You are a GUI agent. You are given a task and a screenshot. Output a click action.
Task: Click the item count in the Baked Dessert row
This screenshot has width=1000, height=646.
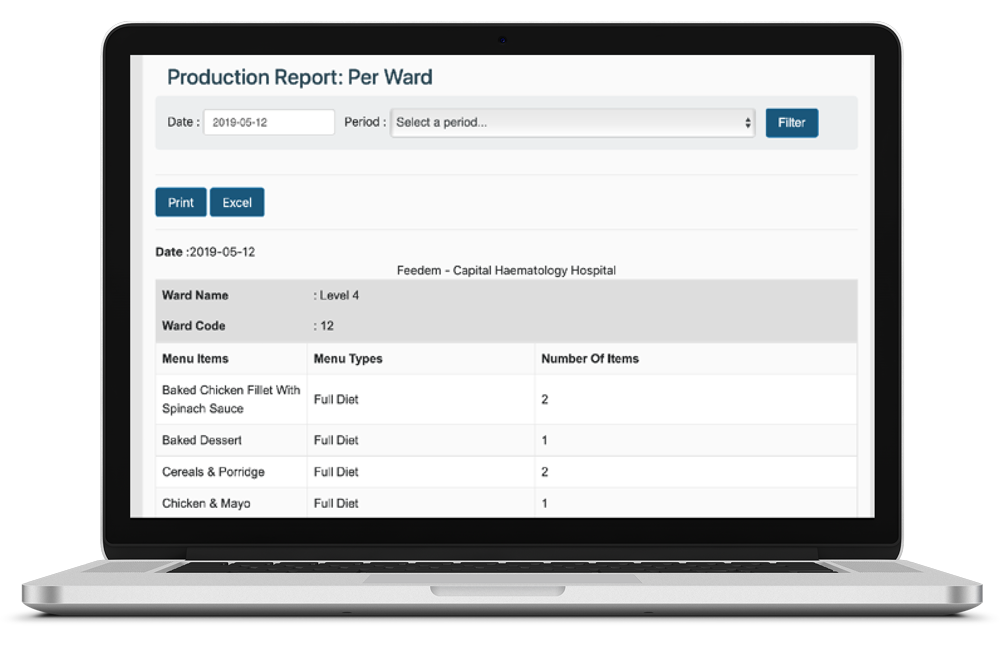point(544,440)
